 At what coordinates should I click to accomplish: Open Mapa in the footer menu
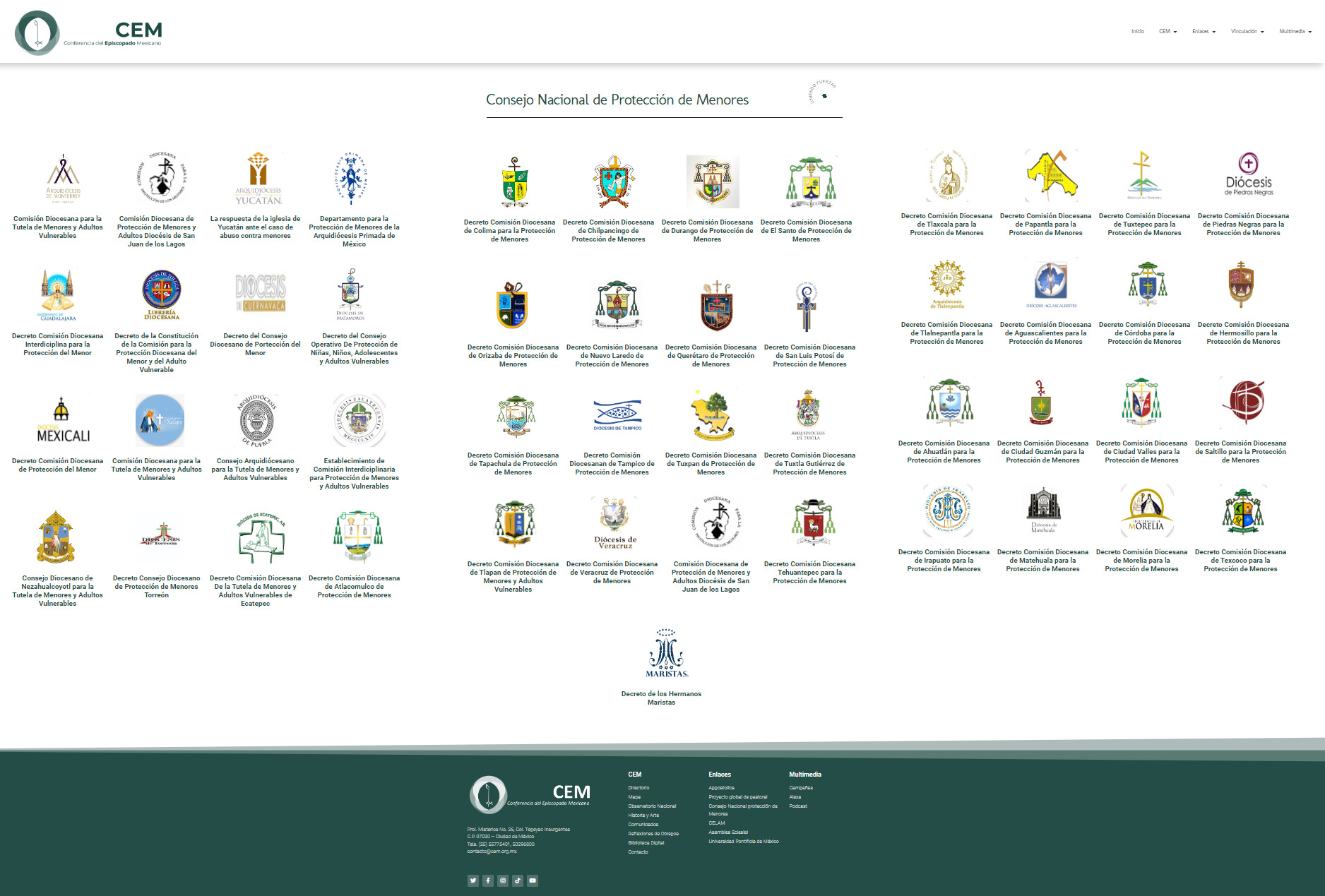[634, 797]
